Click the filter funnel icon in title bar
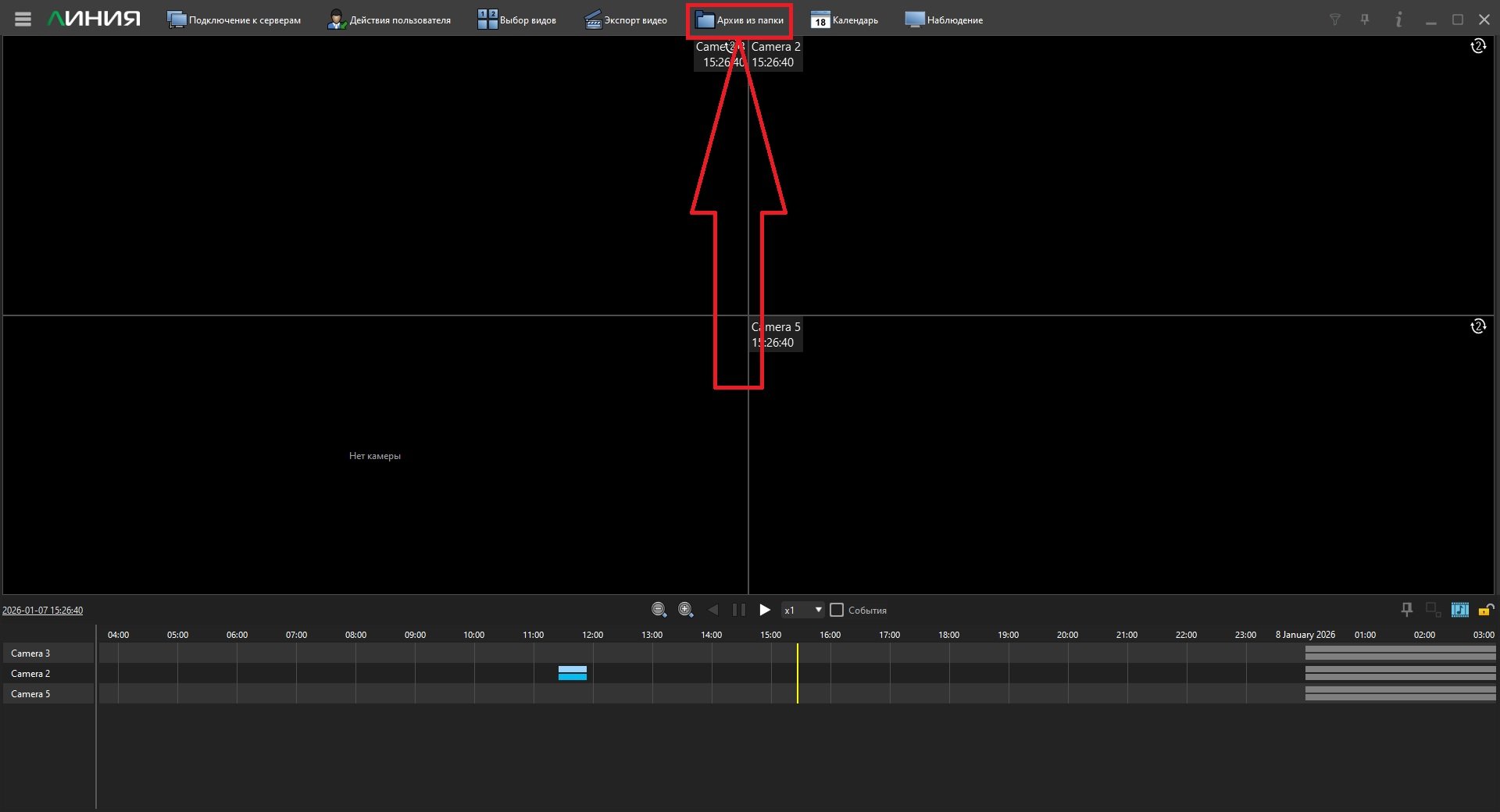 click(x=1335, y=20)
